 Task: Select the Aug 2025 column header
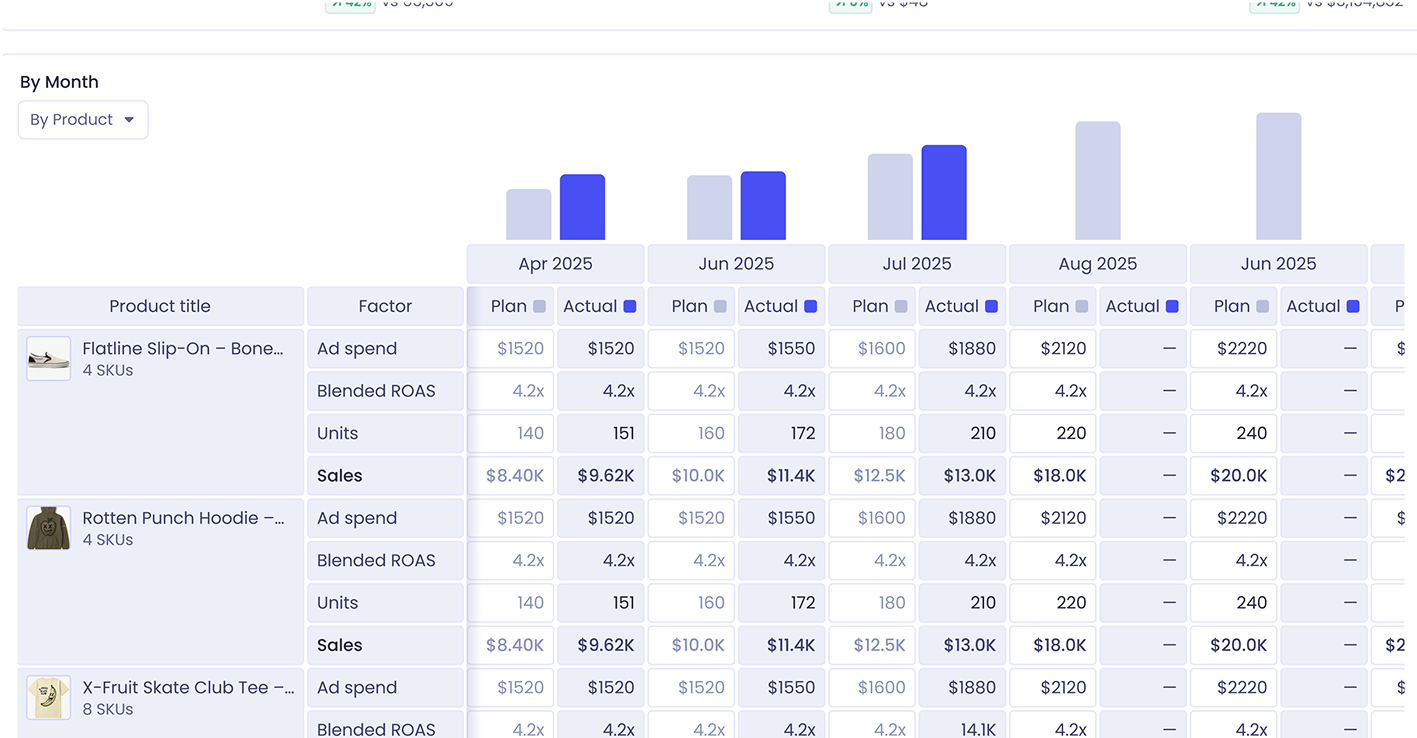[x=1098, y=264]
